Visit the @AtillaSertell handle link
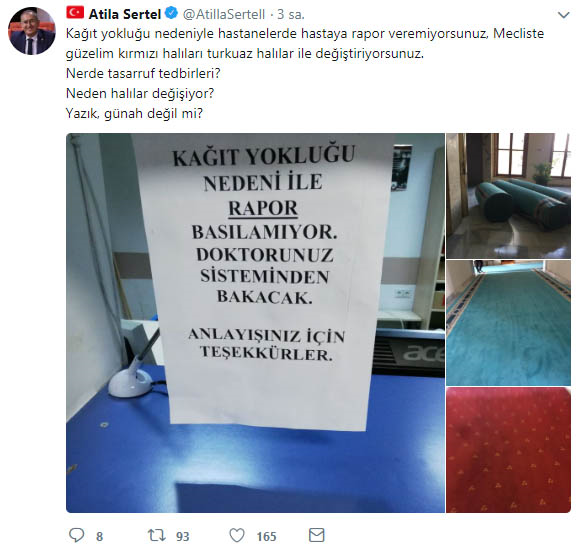The height and width of the screenshot is (549, 581). [224, 14]
